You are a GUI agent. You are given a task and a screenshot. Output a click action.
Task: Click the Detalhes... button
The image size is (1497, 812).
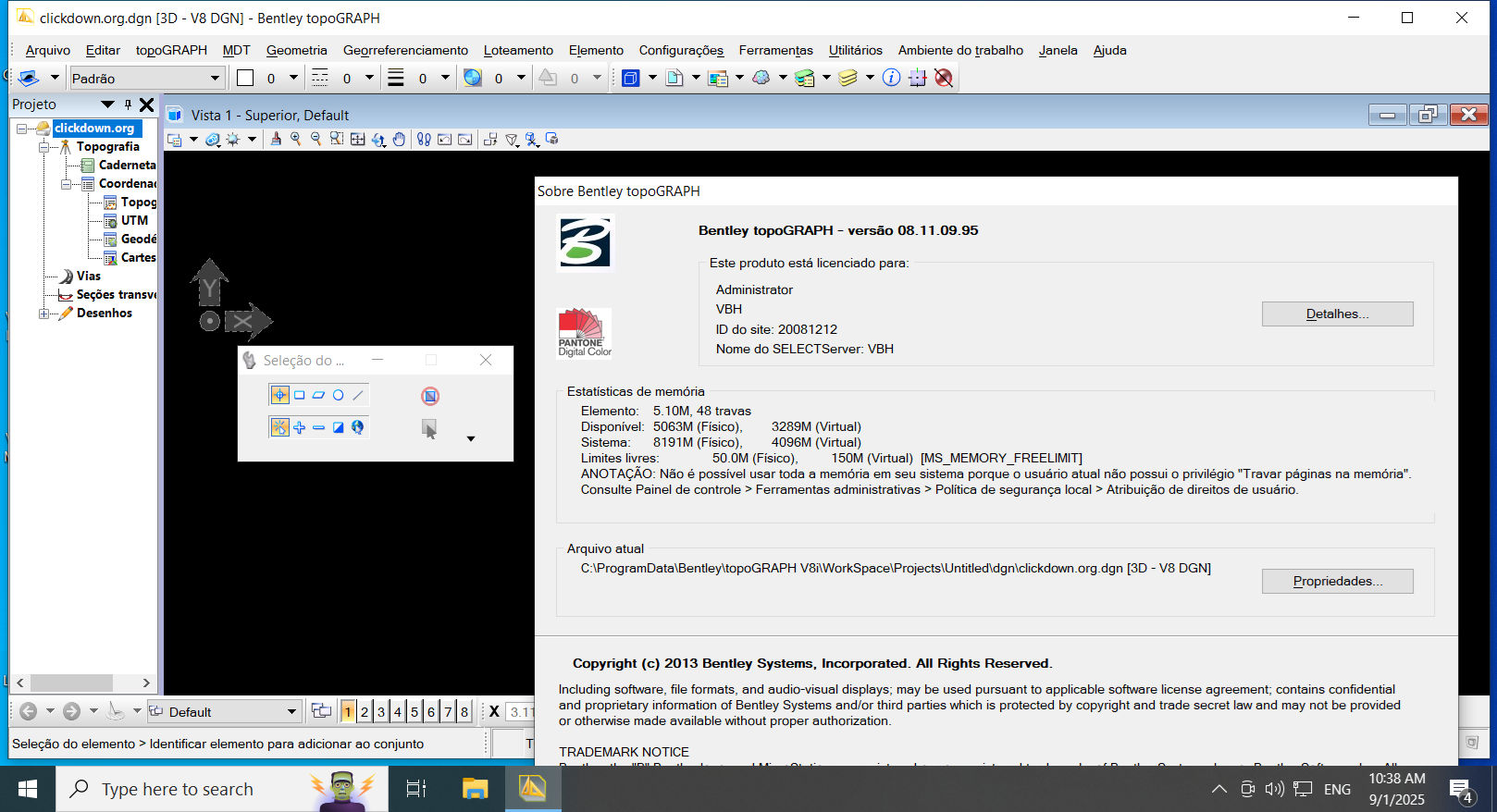(1337, 314)
